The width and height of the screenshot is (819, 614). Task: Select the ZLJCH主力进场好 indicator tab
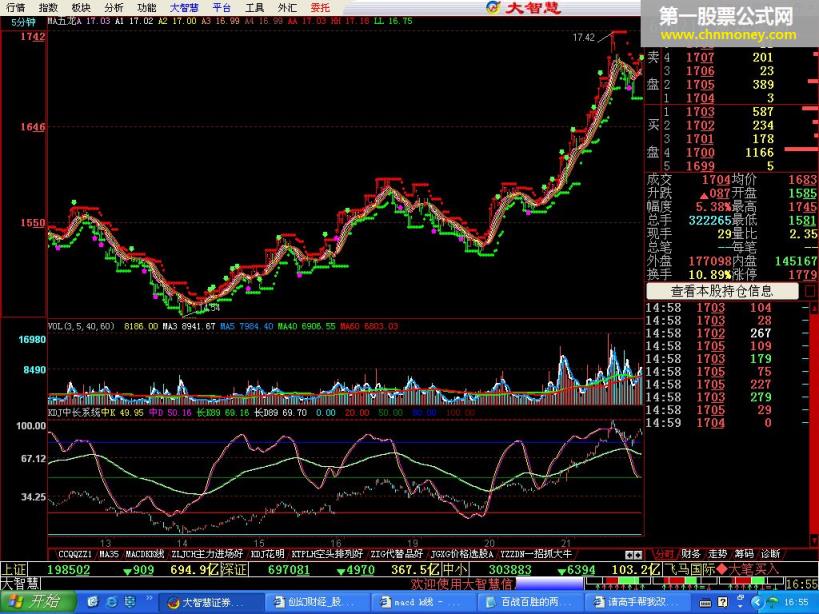pos(207,554)
